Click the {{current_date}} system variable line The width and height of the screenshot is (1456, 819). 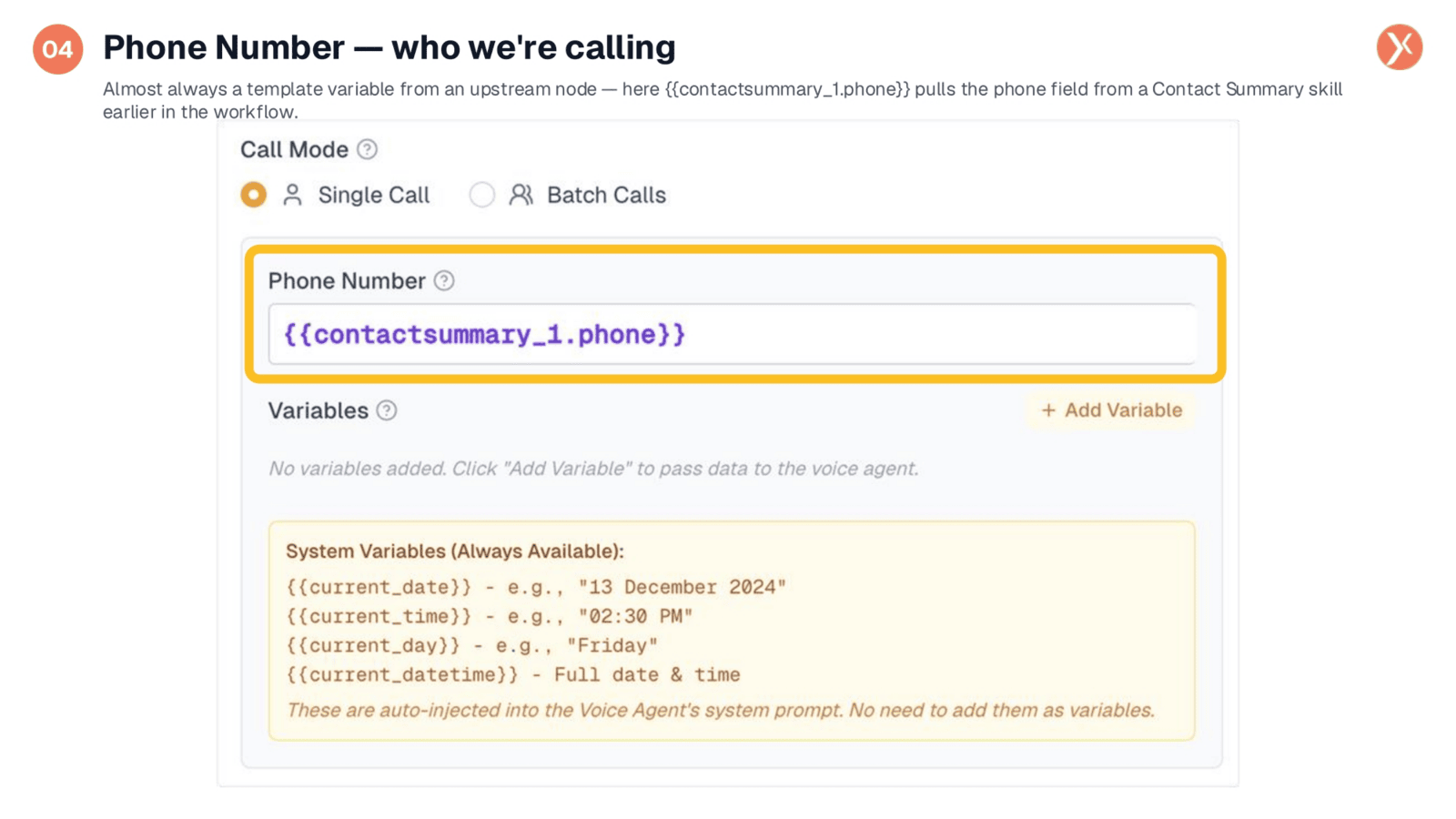tap(536, 587)
